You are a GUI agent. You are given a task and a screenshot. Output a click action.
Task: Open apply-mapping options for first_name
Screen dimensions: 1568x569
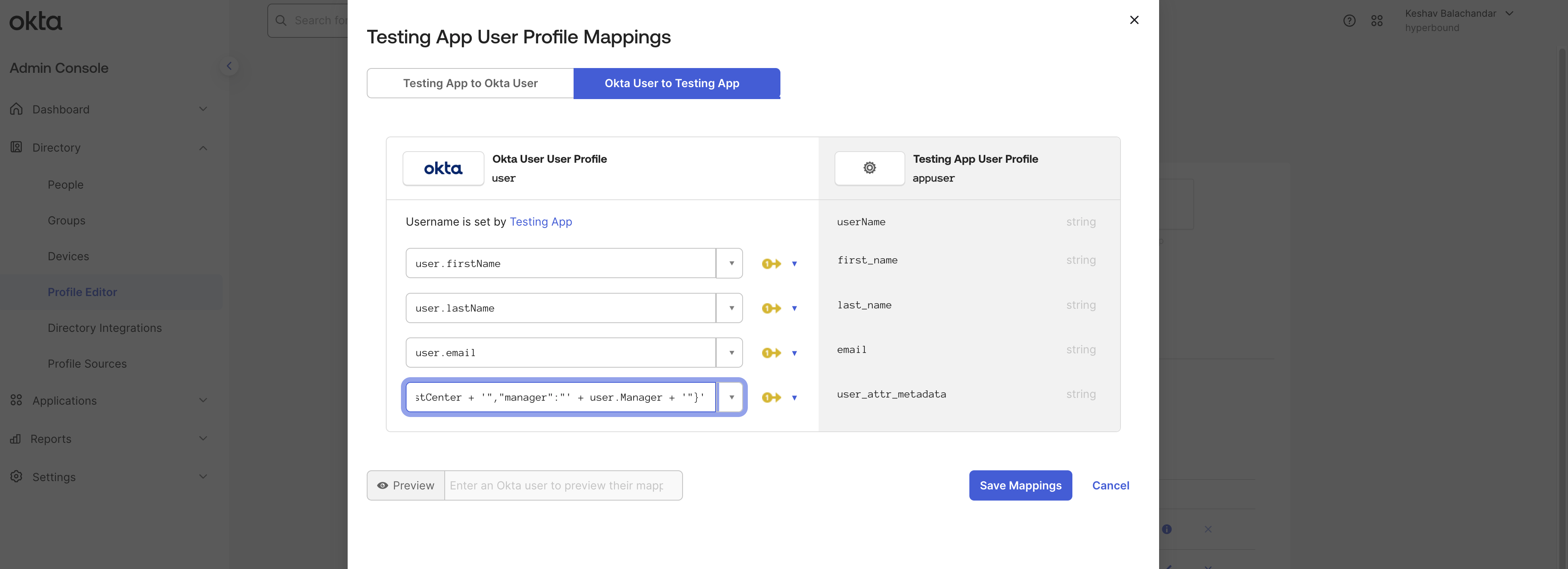point(794,264)
